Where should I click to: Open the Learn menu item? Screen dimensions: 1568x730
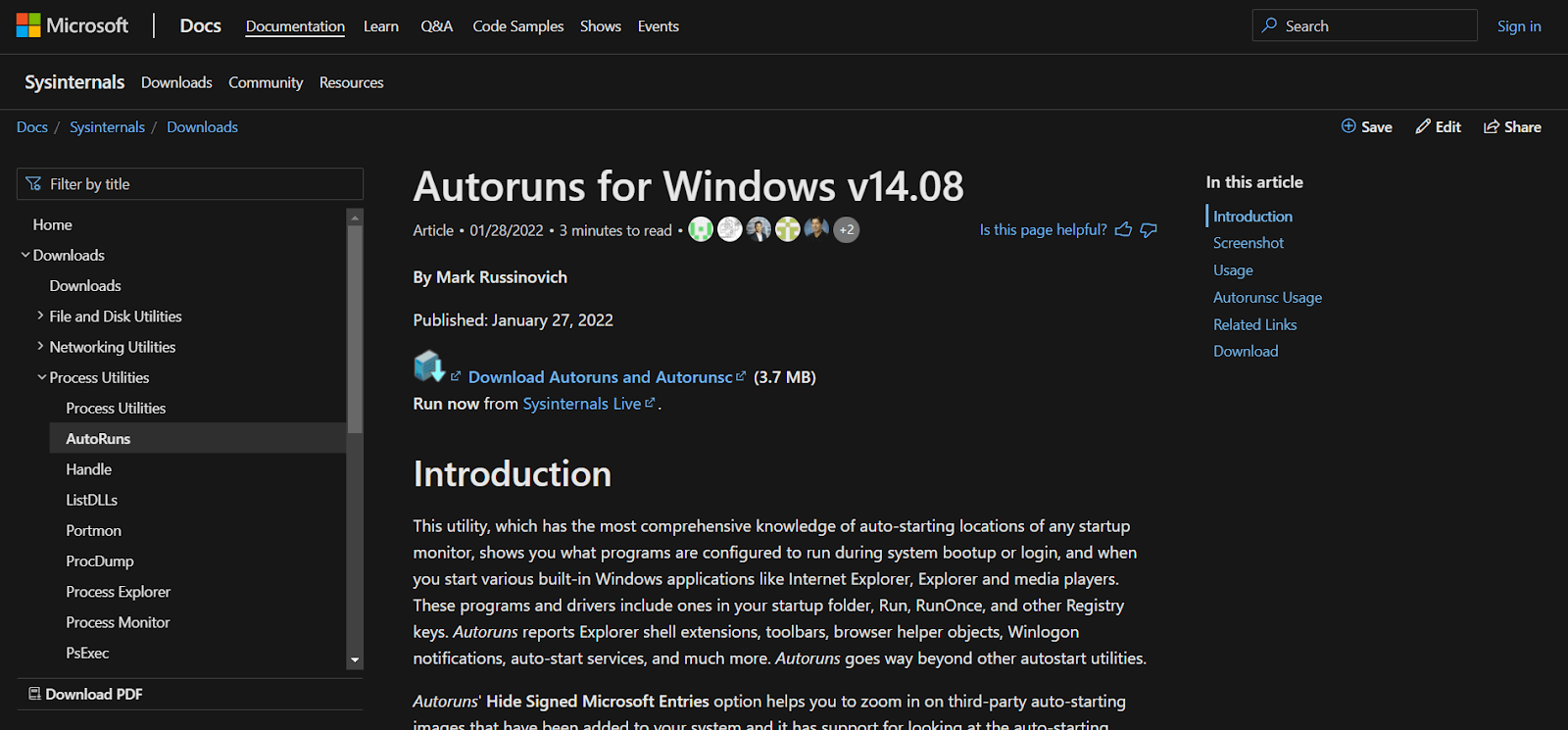pos(381,26)
